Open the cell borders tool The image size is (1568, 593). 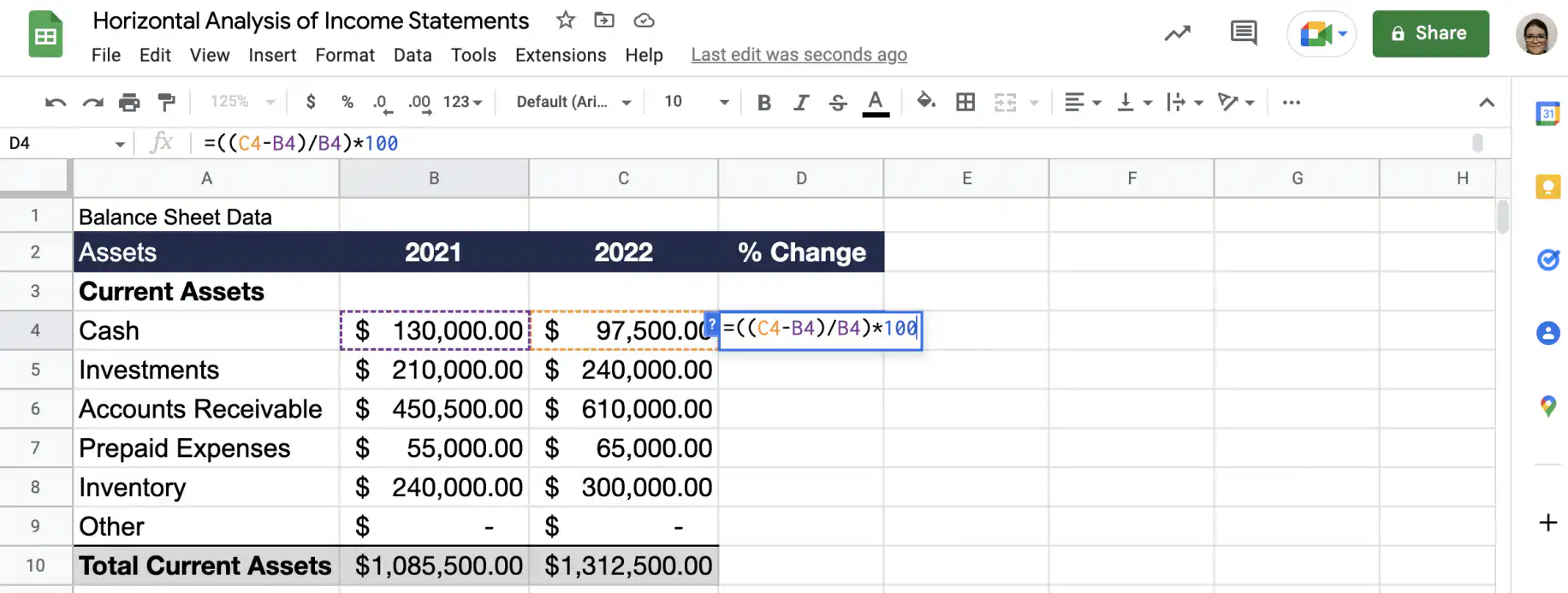click(x=965, y=102)
